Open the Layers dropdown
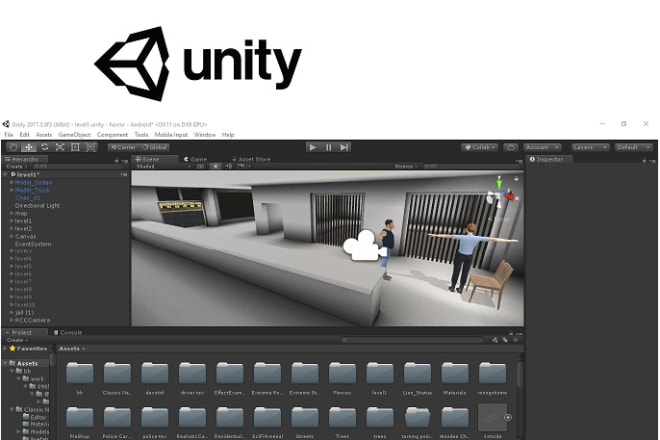The width and height of the screenshot is (660, 440). click(590, 147)
